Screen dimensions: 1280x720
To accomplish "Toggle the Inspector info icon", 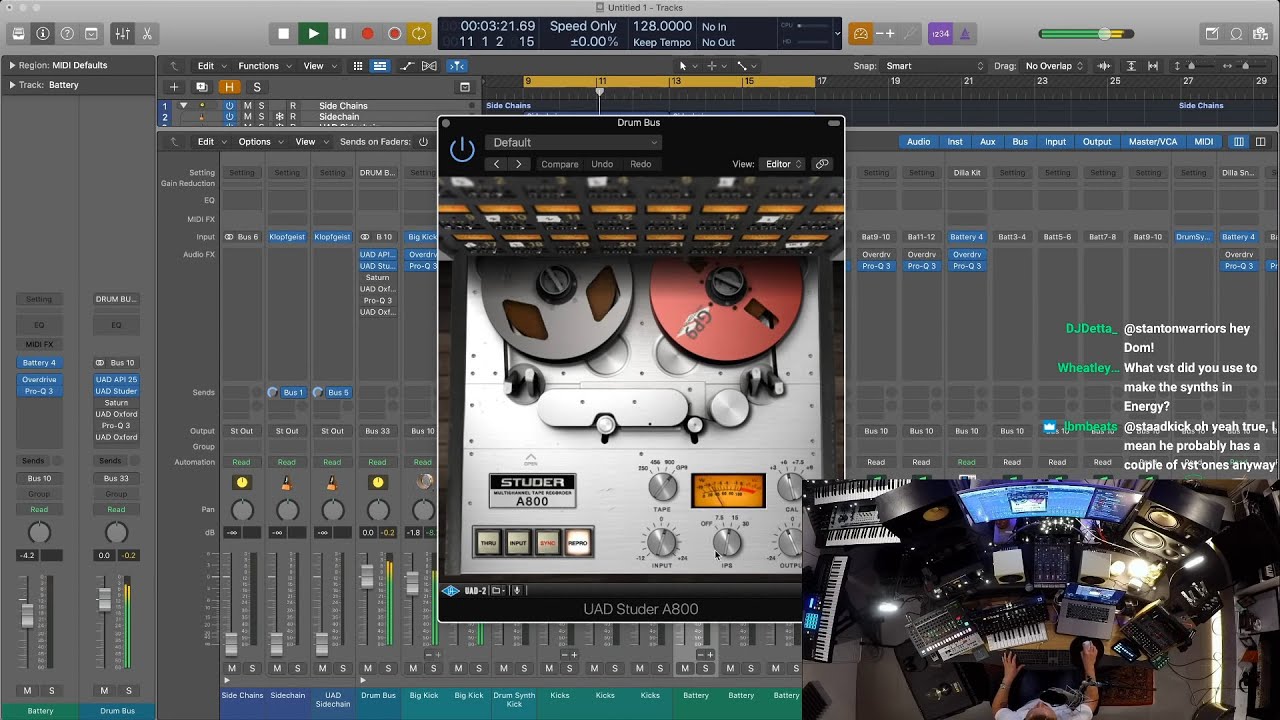I will (42, 33).
